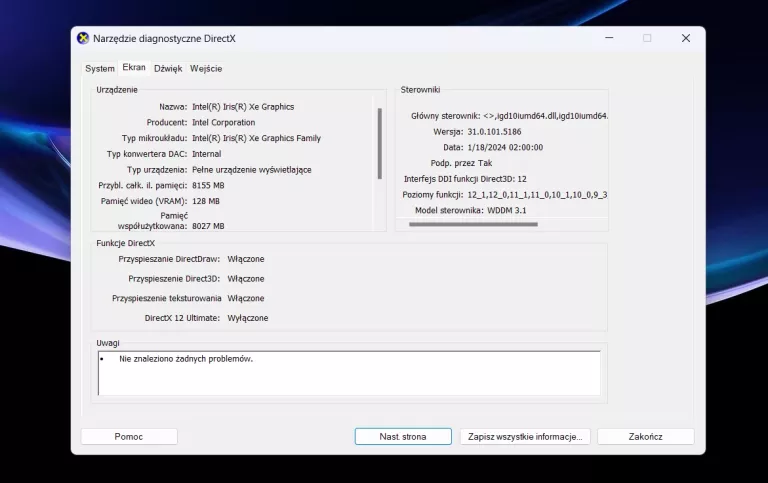Click DirectDraw acceleration 'Włączone' status
The width and height of the screenshot is (768, 483).
tap(245, 259)
